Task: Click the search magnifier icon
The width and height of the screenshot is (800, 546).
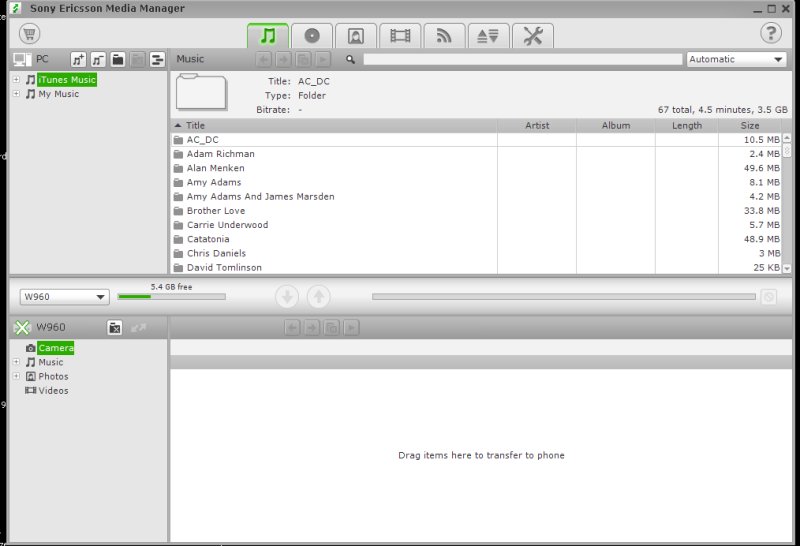Action: [x=350, y=60]
